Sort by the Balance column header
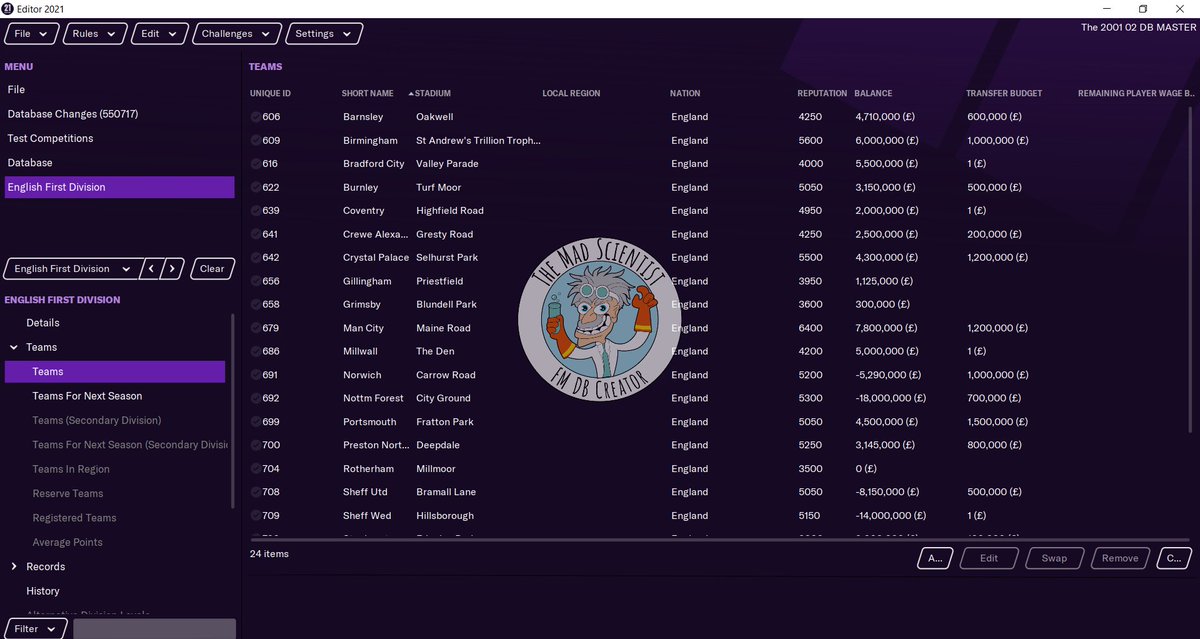The width and height of the screenshot is (1200, 639). coord(873,93)
